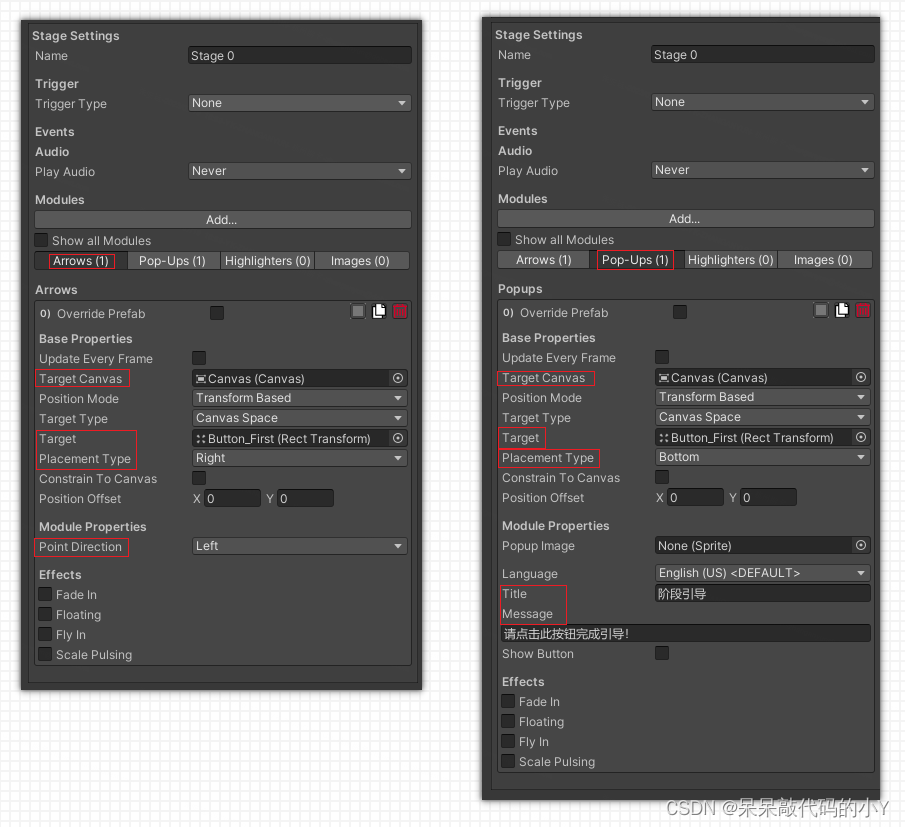Open Point Direction dropdown showing Left

[x=300, y=545]
